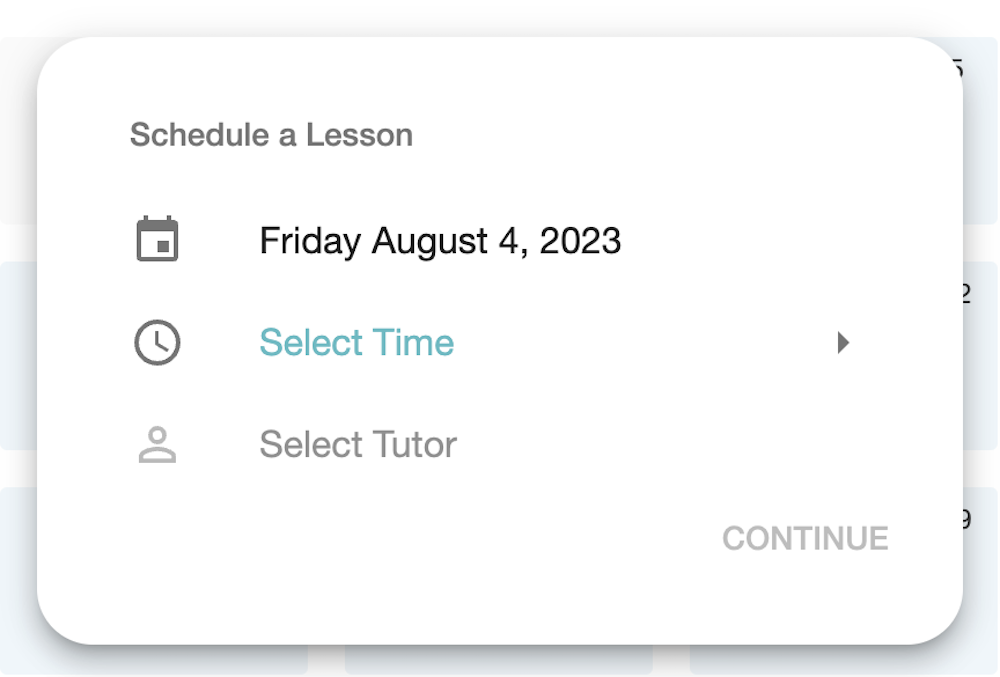Open the Select Time option
This screenshot has height=677, width=1000.
[x=356, y=343]
